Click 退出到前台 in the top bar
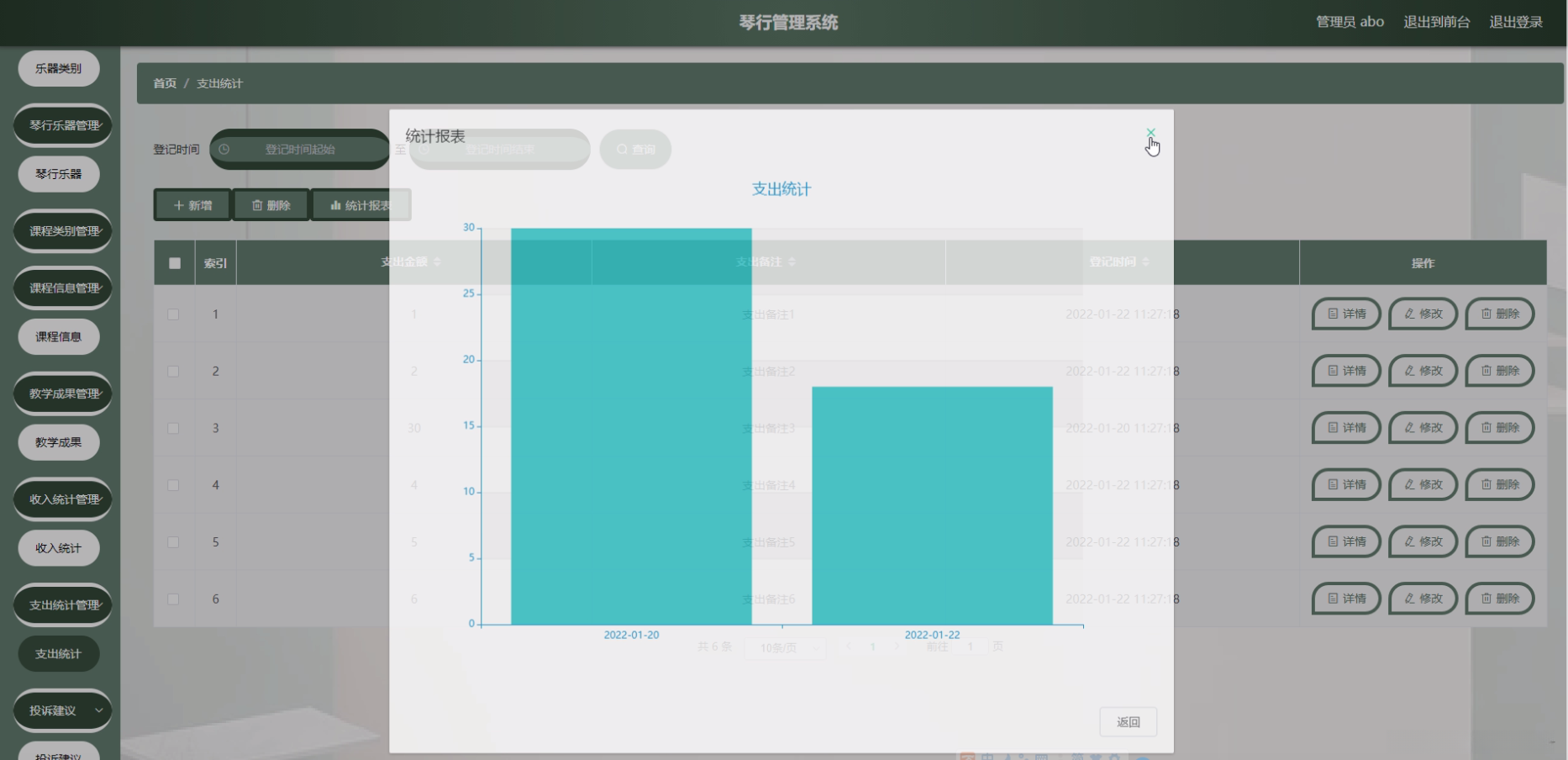 pyautogui.click(x=1437, y=22)
